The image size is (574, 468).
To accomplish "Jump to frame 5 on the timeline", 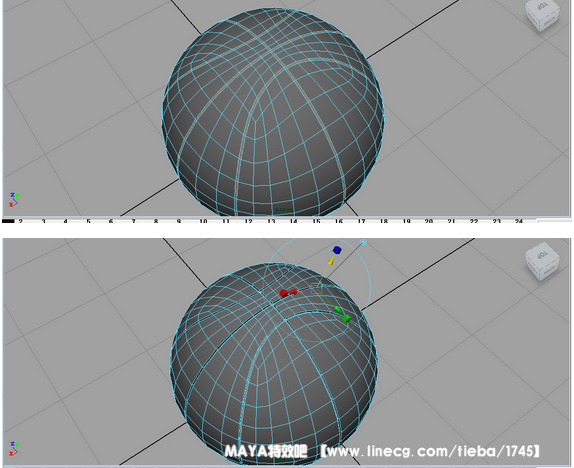I will click(88, 221).
